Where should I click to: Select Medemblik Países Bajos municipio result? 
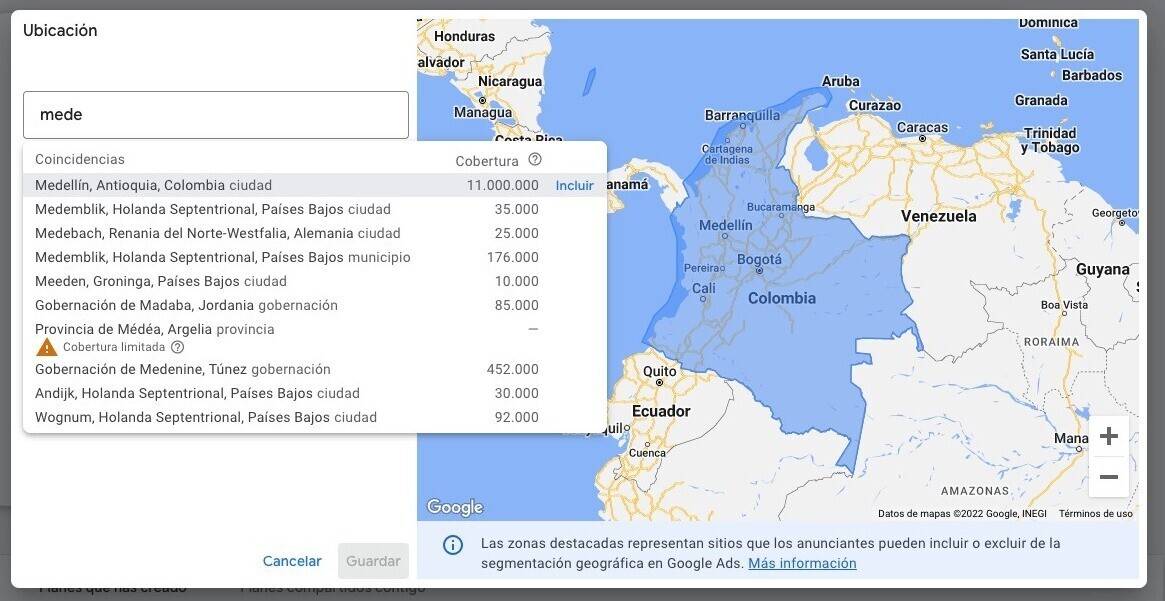click(x=315, y=257)
